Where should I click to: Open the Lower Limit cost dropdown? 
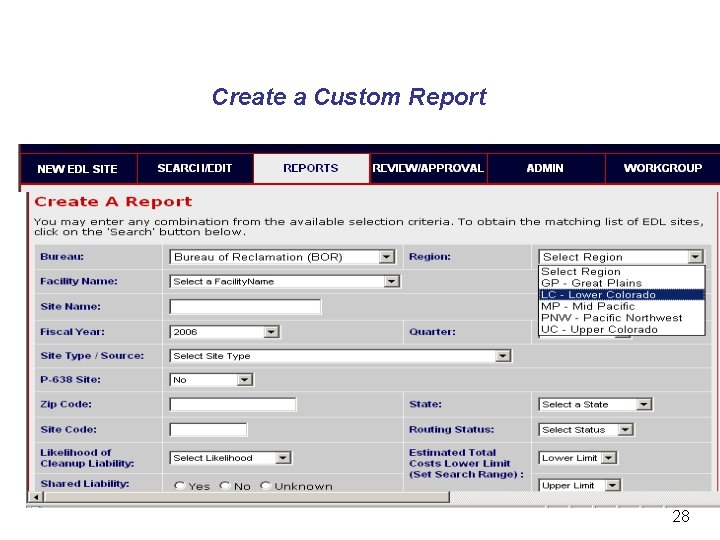[578, 458]
